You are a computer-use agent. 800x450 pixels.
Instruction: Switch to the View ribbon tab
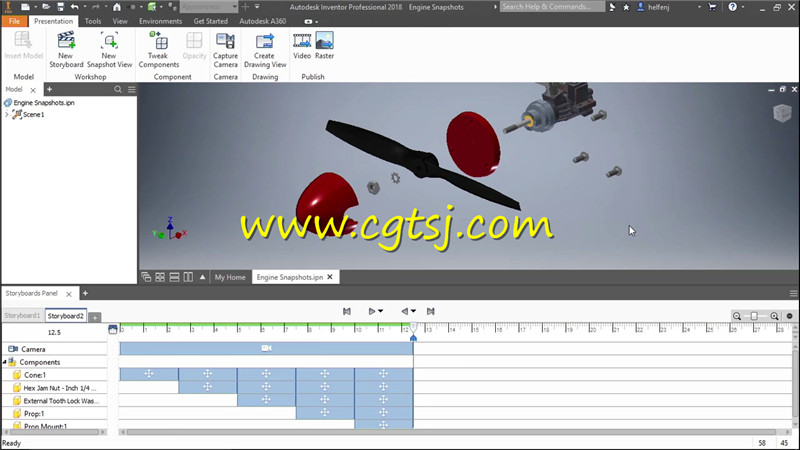[120, 21]
